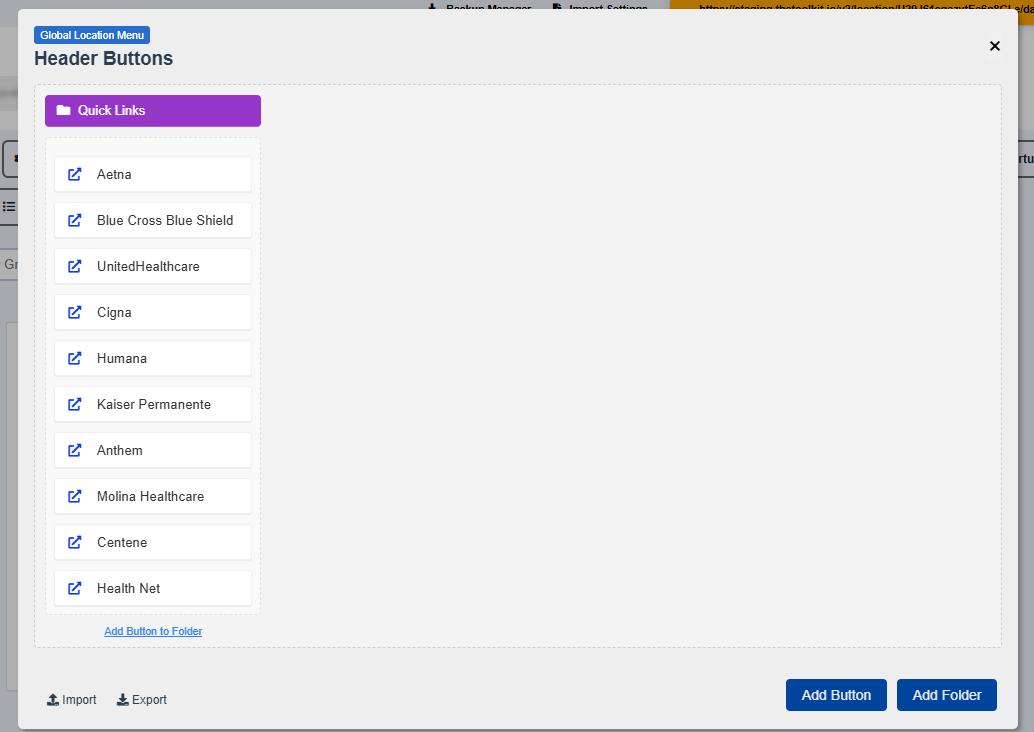The height and width of the screenshot is (732, 1034).
Task: Click the external-link icon beside Cigna
Action: pos(75,313)
